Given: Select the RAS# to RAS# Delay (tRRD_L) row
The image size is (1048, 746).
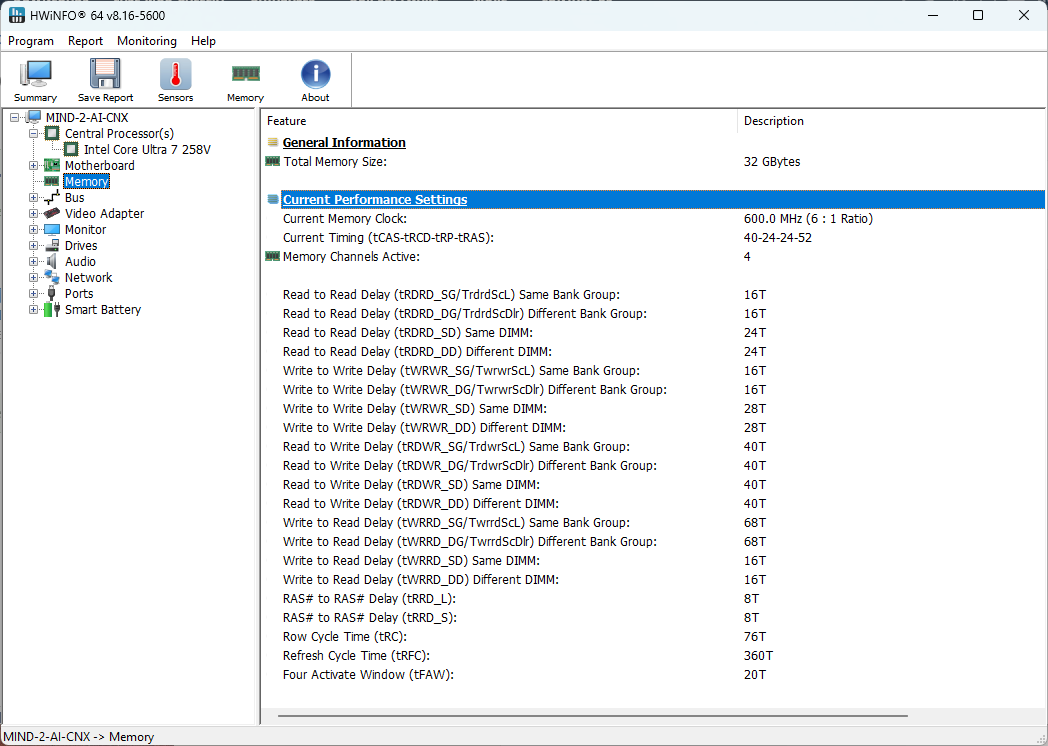Looking at the screenshot, I should [x=654, y=598].
